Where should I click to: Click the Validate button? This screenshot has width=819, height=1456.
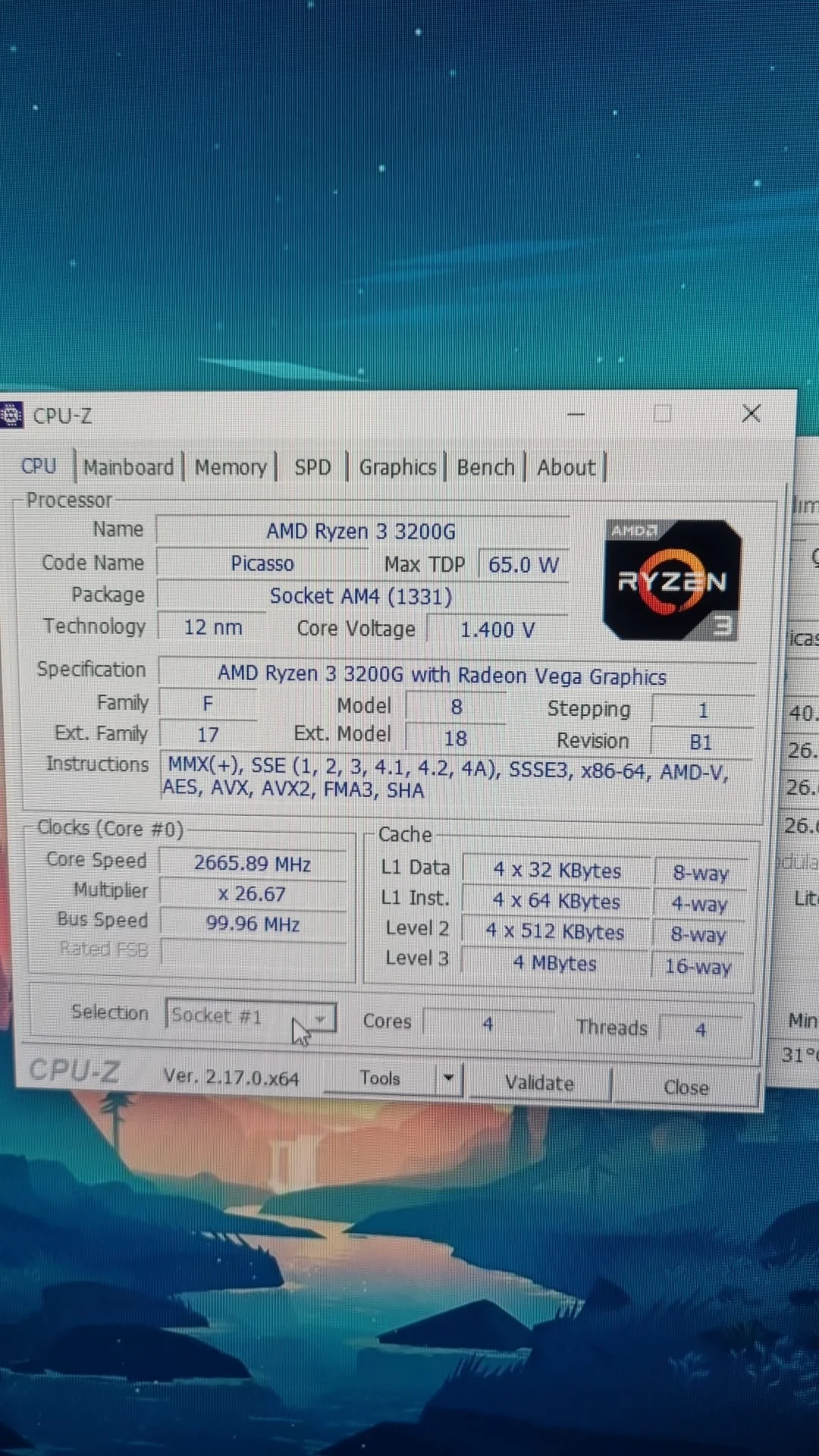pyautogui.click(x=540, y=1083)
